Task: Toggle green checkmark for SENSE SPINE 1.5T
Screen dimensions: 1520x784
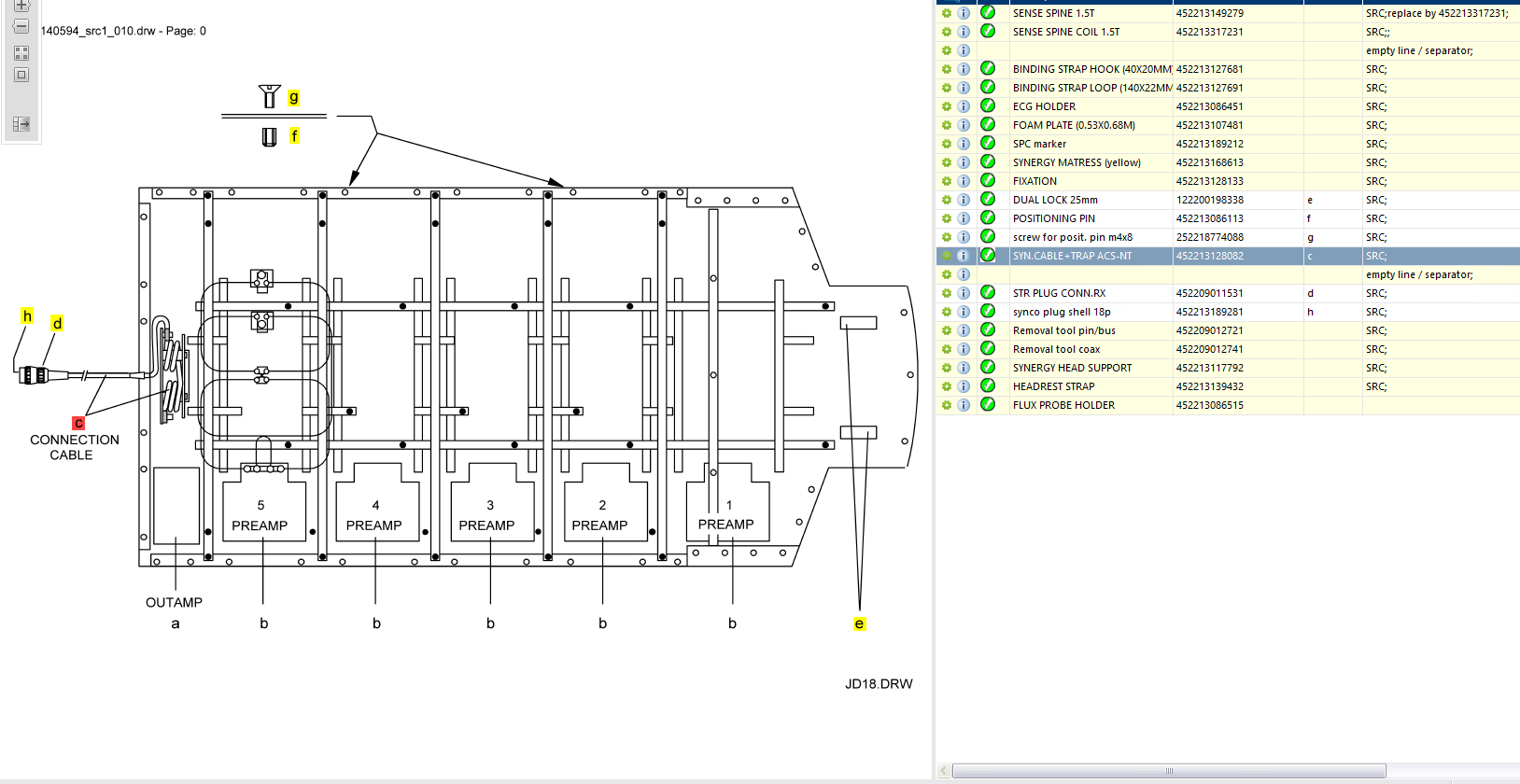Action: click(988, 13)
